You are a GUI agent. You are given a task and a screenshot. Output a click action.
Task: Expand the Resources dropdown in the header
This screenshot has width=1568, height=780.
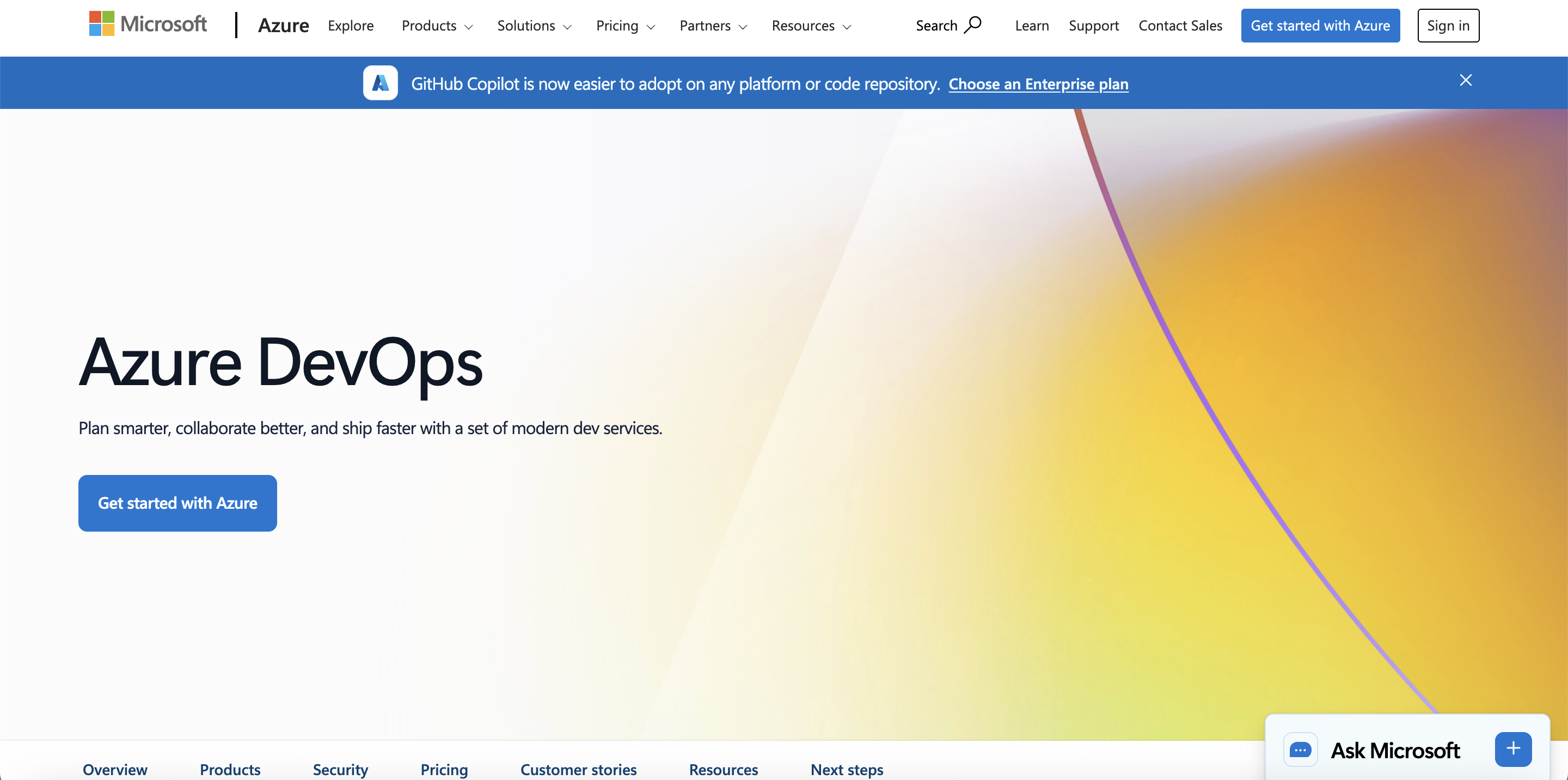tap(811, 26)
